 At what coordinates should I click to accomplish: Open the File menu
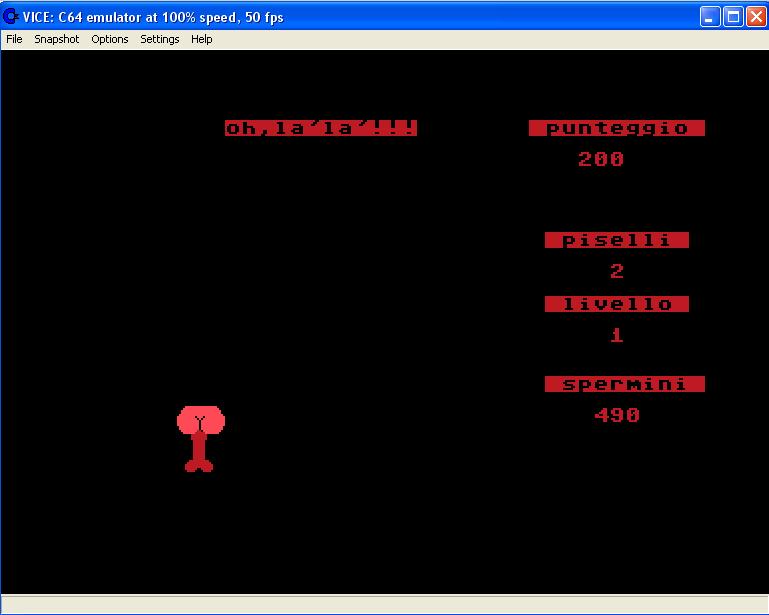point(14,39)
